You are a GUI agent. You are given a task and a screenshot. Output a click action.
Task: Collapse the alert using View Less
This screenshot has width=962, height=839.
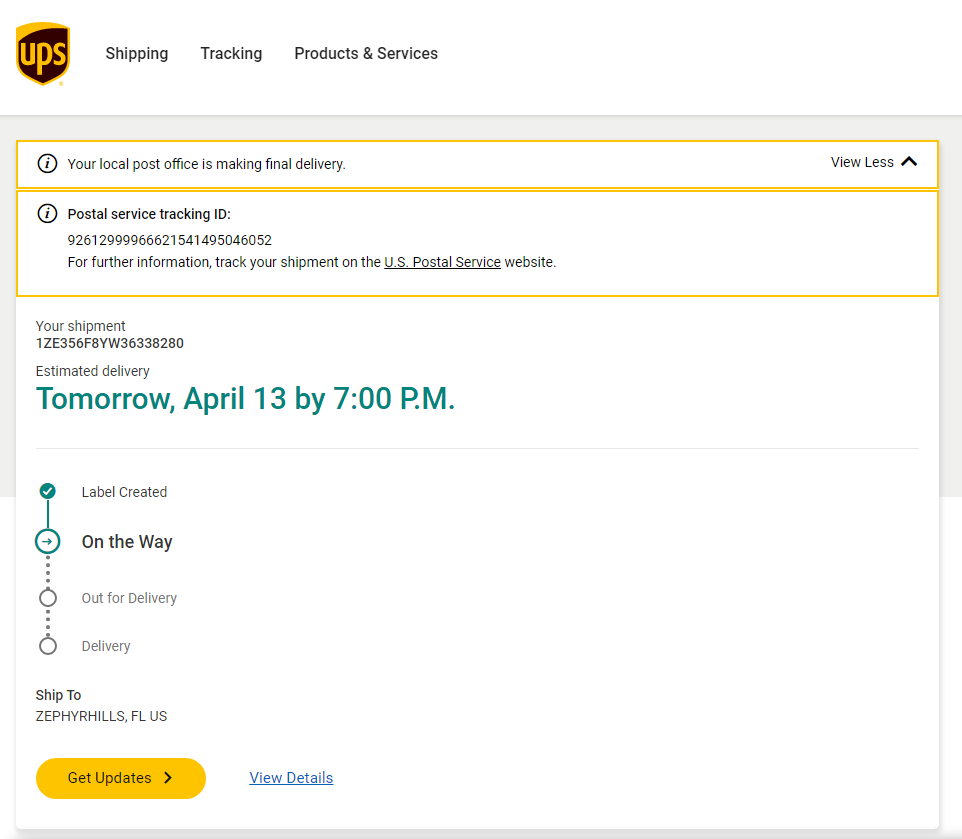874,162
